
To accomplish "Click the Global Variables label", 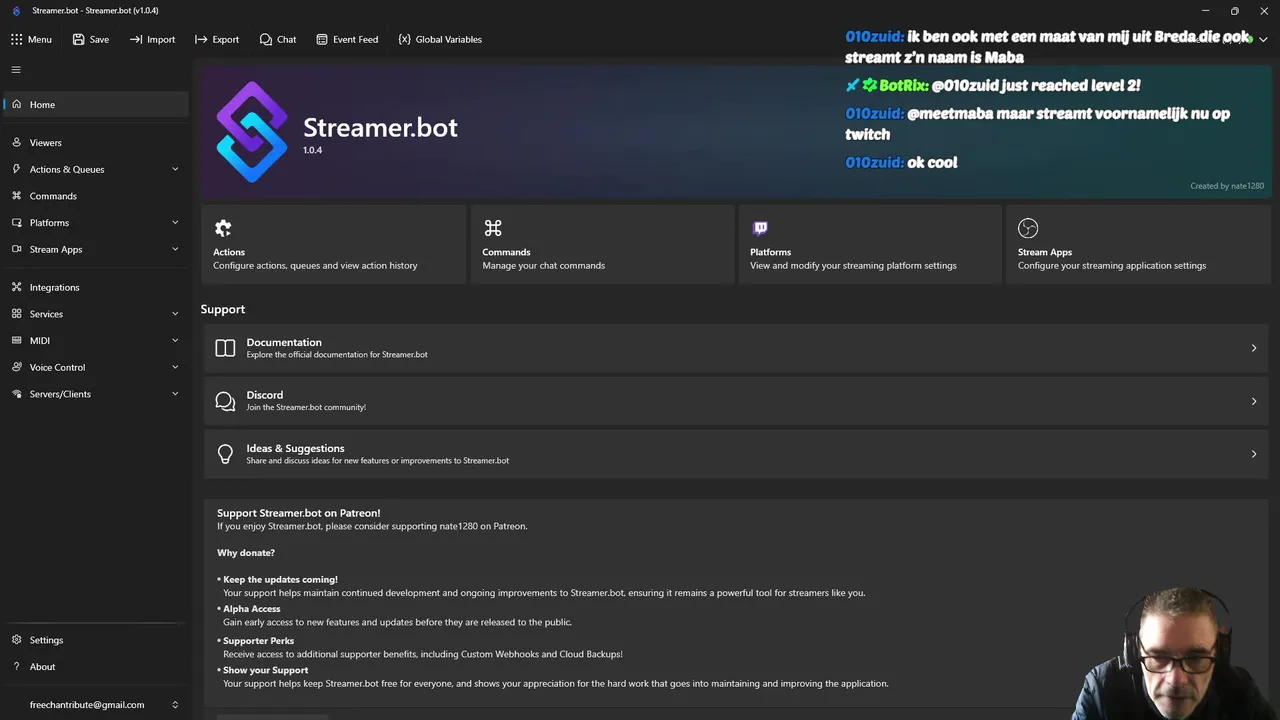I will [448, 39].
